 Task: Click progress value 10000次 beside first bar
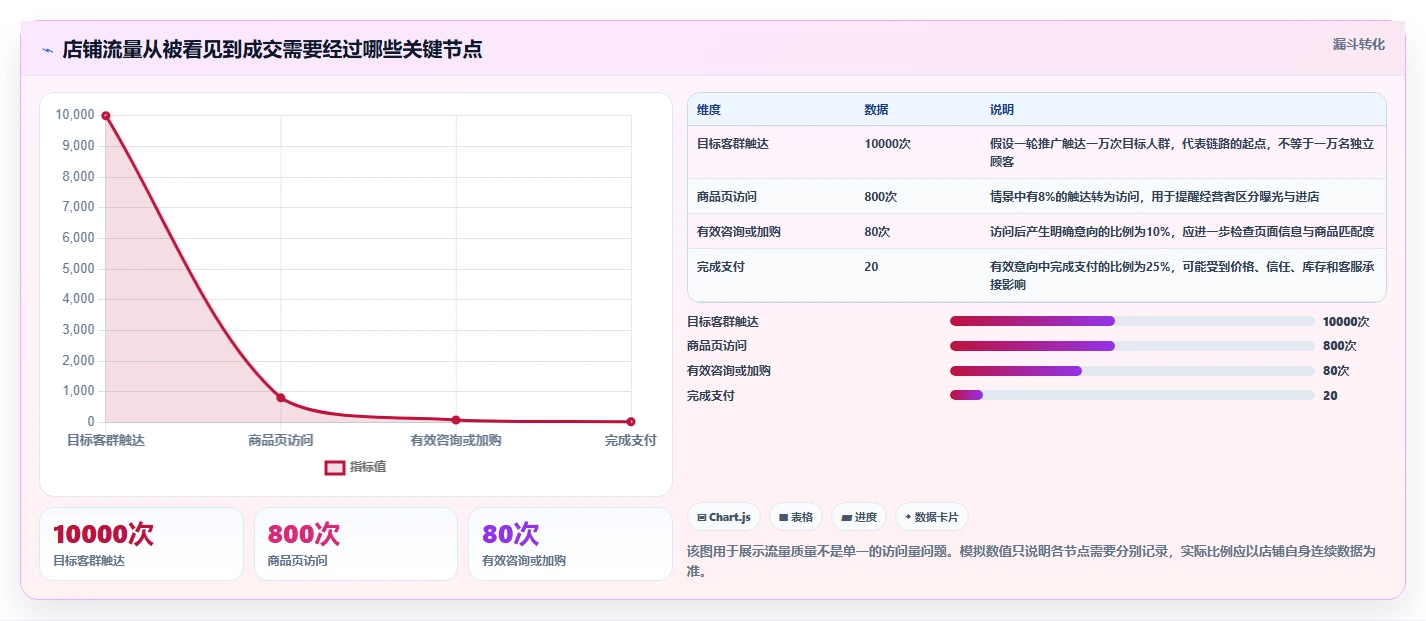1346,322
